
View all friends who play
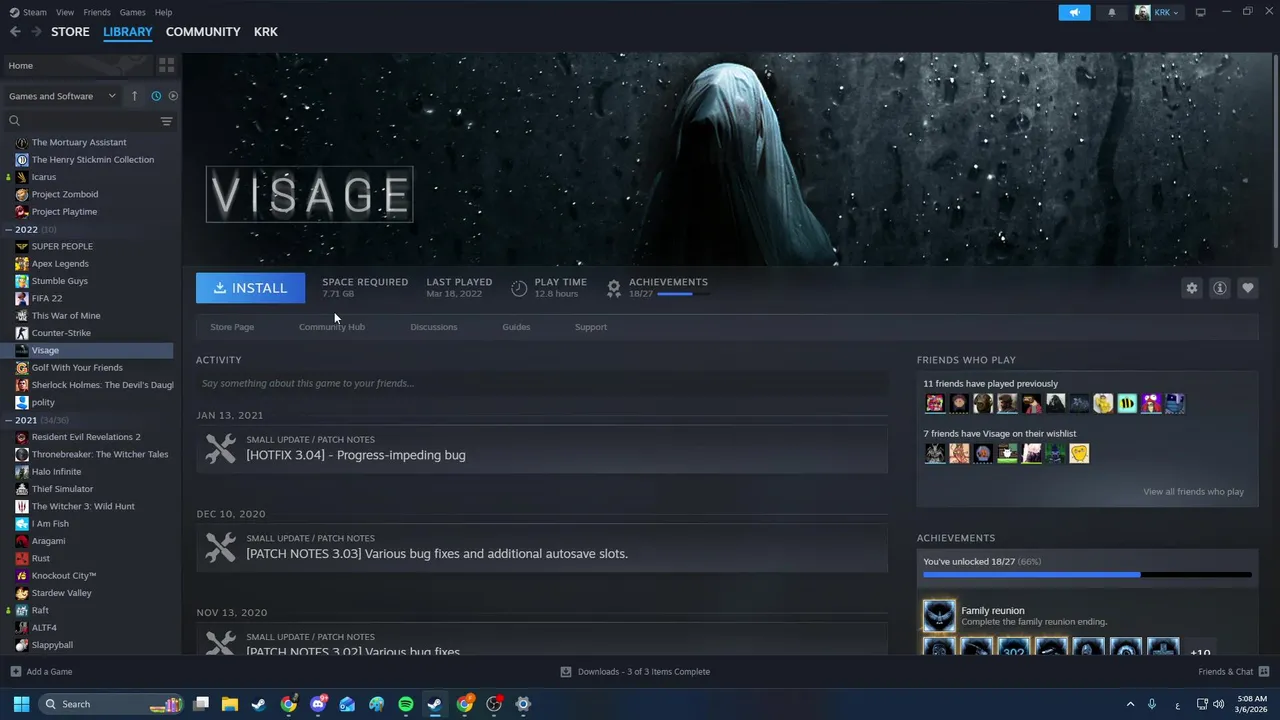[1193, 492]
